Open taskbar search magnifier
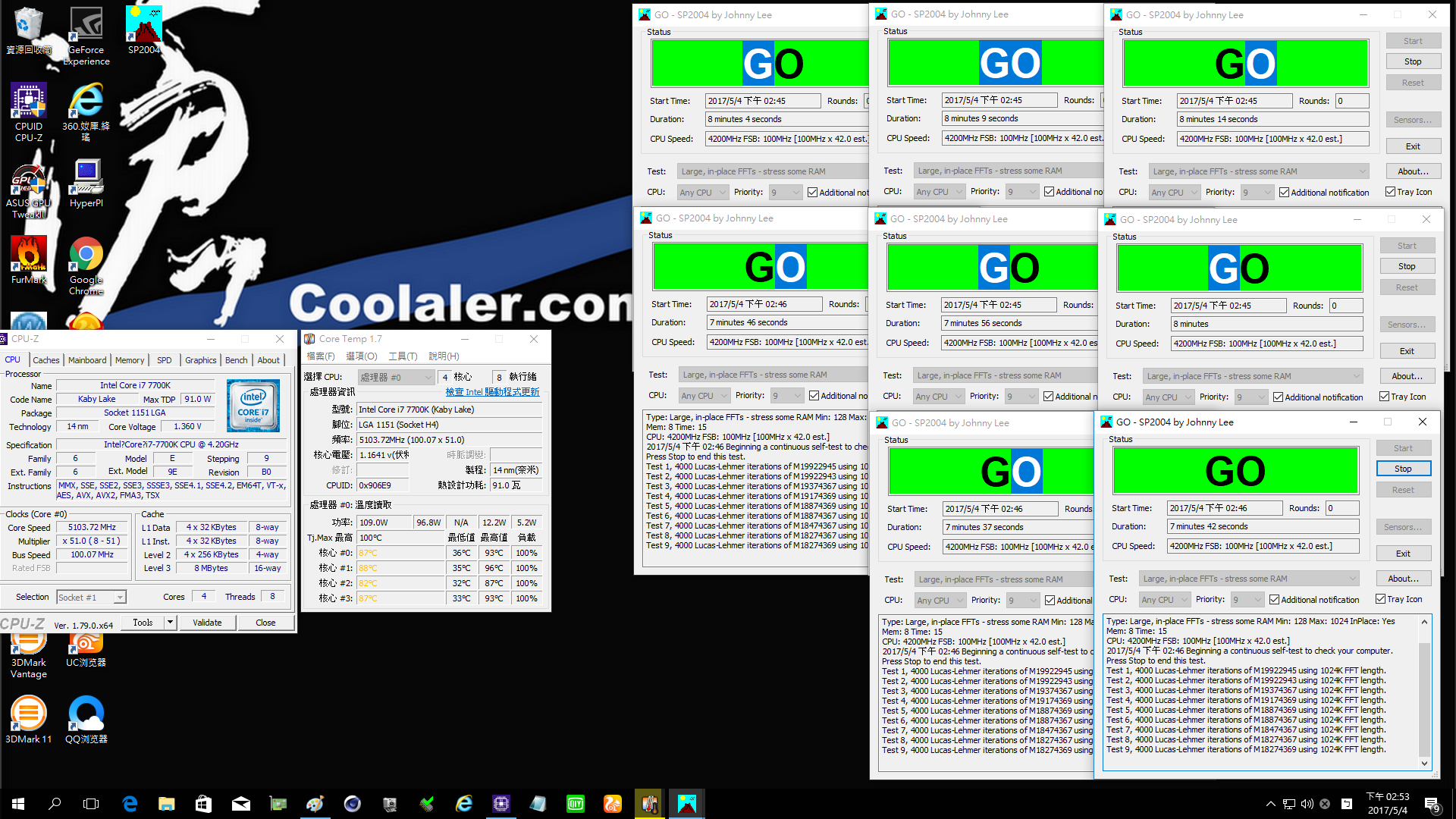 tap(55, 804)
